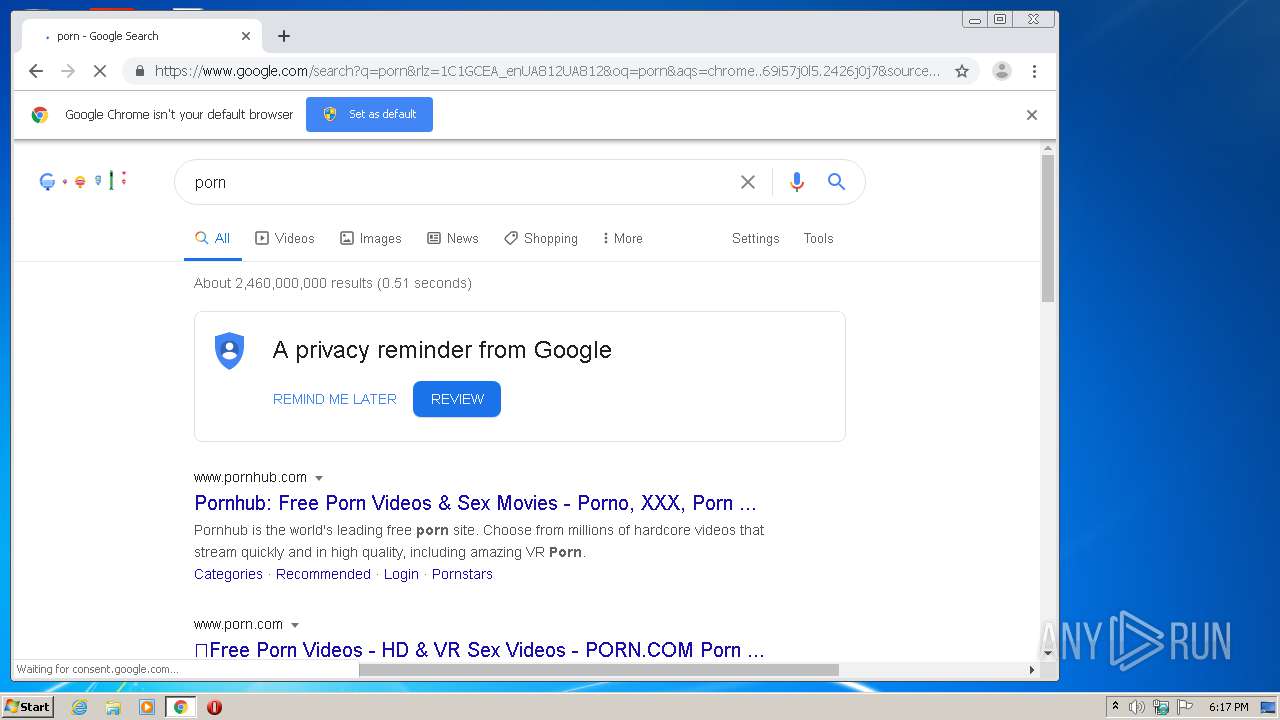Submit search using magnifier icon

[836, 182]
